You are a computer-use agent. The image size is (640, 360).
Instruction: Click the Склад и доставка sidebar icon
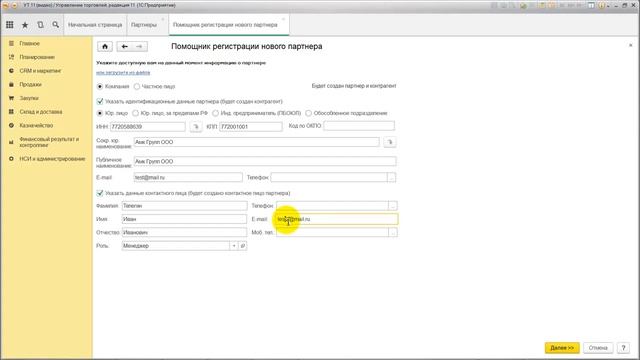pyautogui.click(x=11, y=111)
